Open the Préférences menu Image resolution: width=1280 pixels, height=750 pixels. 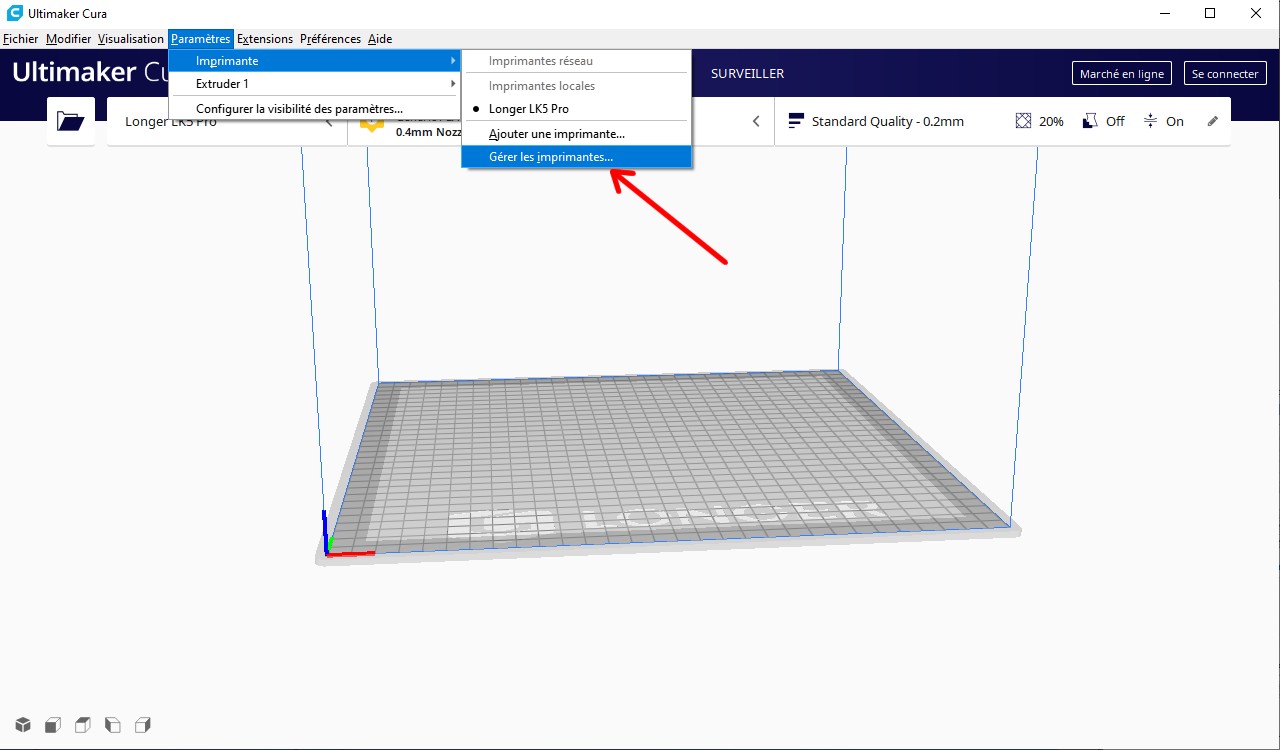330,39
